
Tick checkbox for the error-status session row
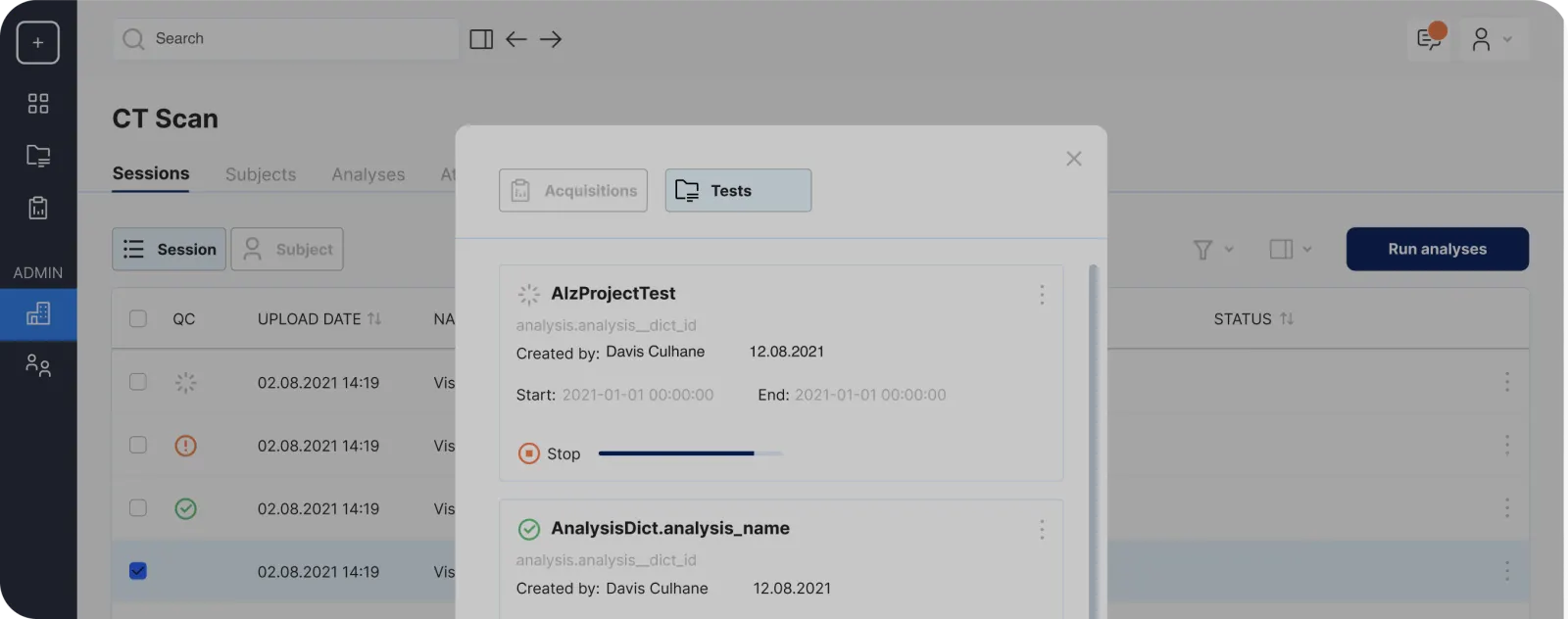(x=138, y=446)
